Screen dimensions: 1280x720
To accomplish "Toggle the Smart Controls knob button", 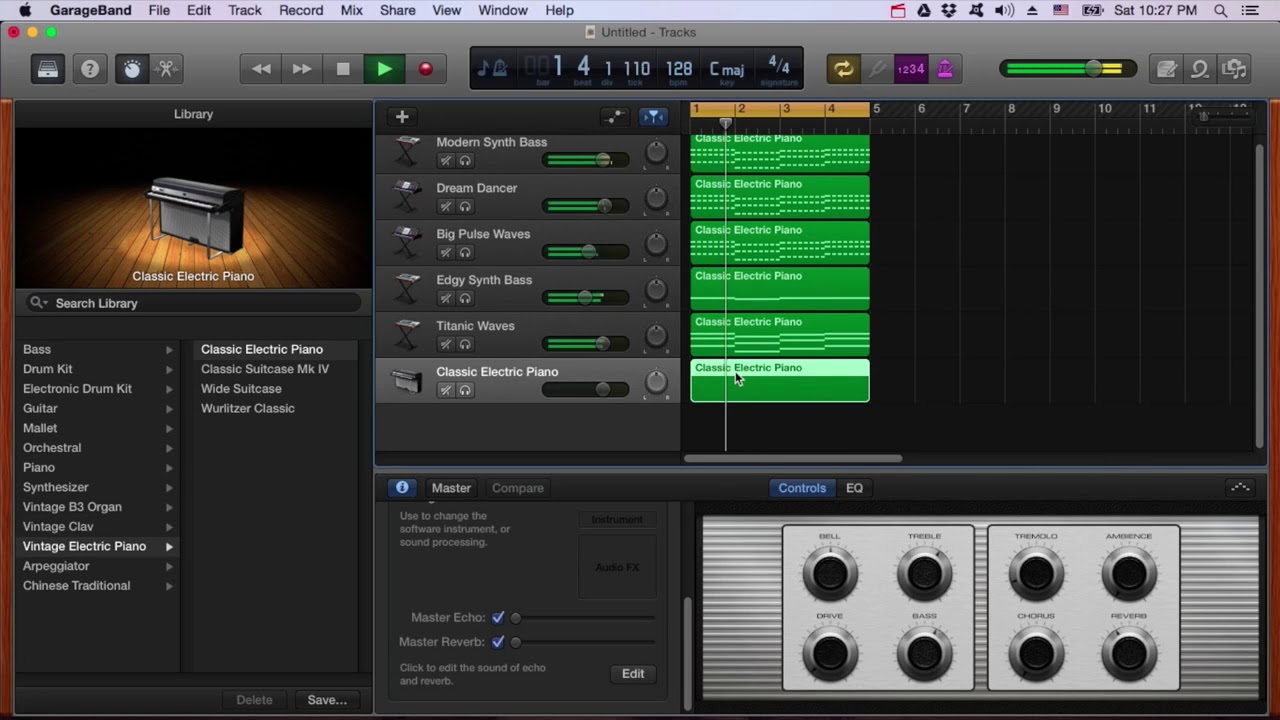I will (x=132, y=69).
